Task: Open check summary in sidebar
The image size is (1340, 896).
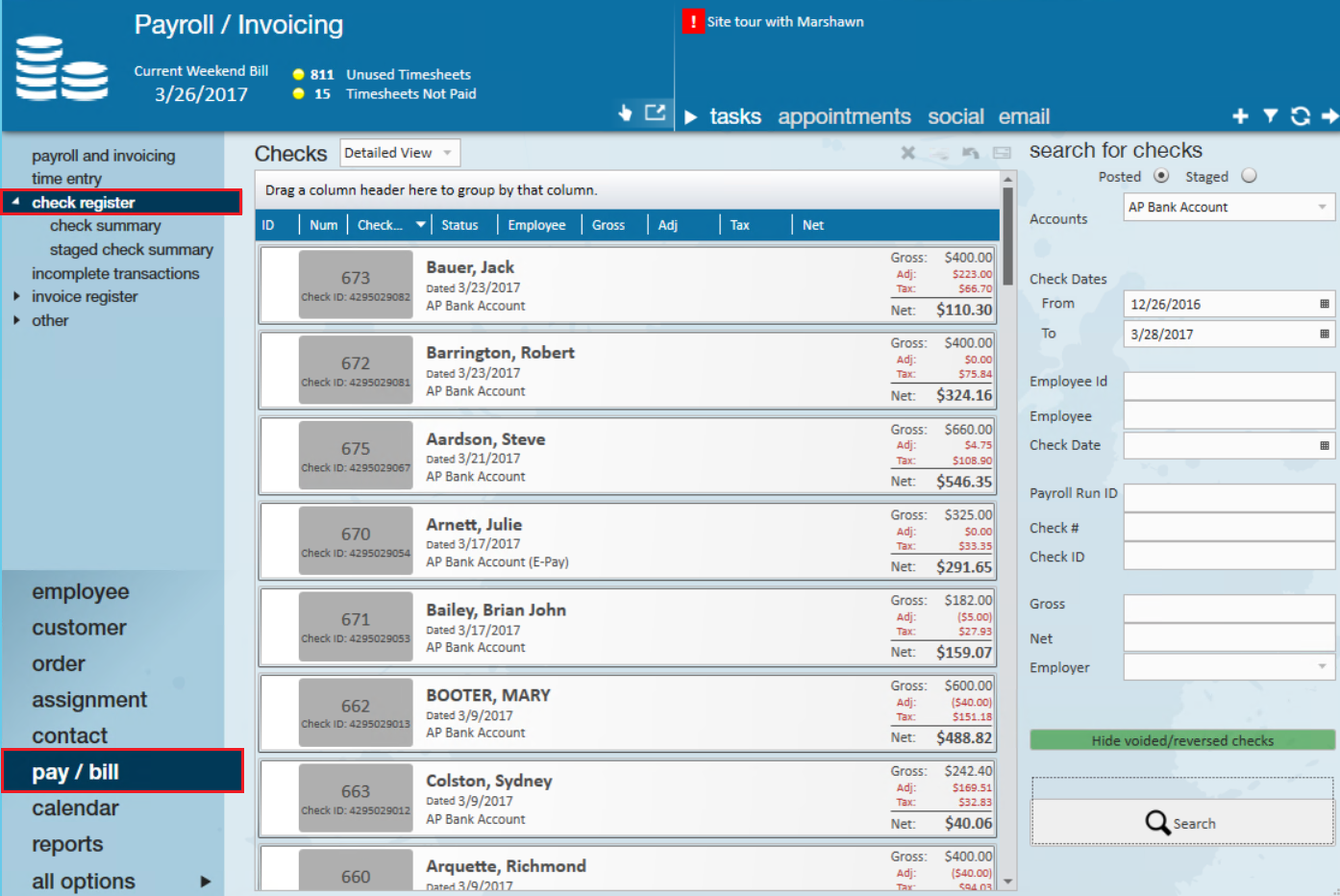Action: pyautogui.click(x=106, y=226)
